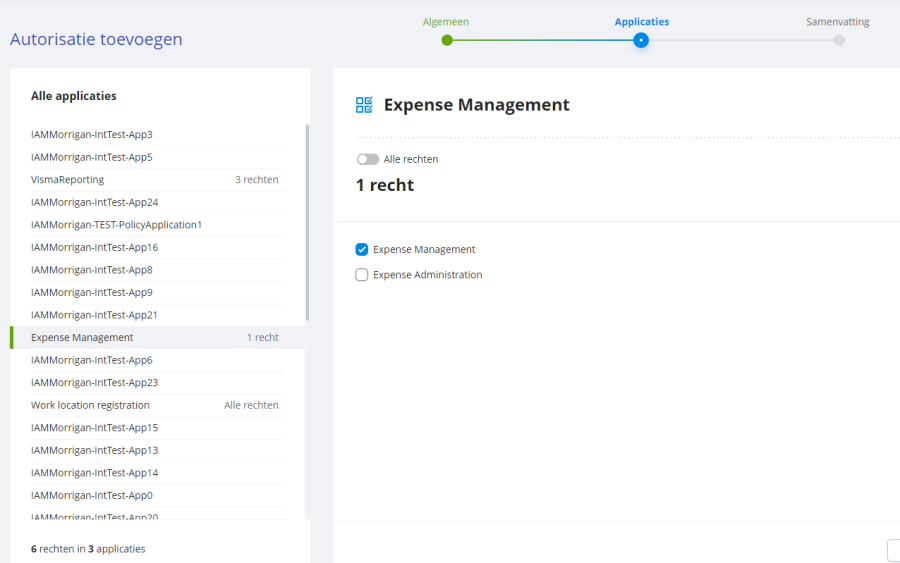Viewport: 900px width, 563px height.
Task: Click the grey Samenvatting step dot
Action: [839, 40]
